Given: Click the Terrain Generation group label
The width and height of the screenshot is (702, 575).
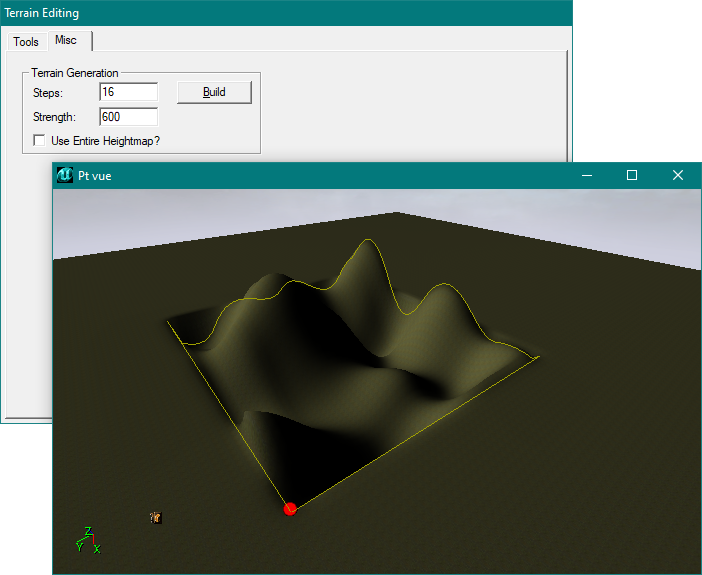Looking at the screenshot, I should (x=75, y=73).
